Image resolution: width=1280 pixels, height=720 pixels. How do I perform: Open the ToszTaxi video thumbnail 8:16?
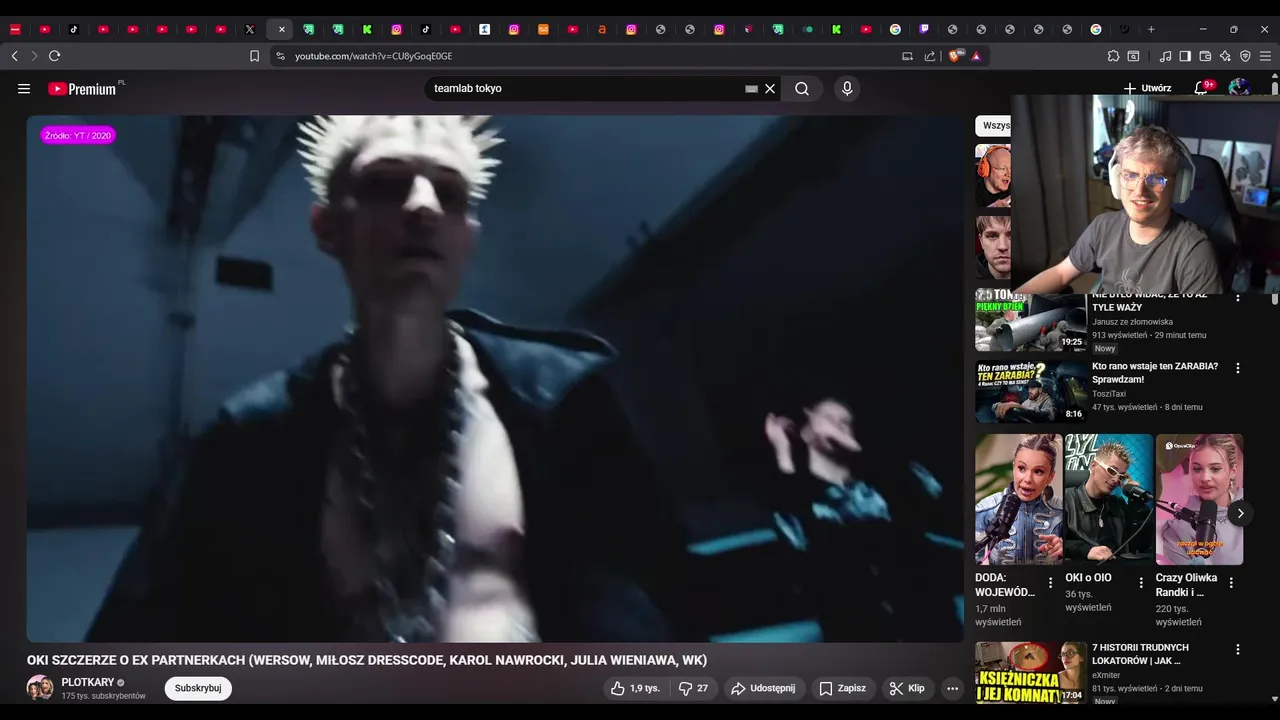click(x=1031, y=391)
